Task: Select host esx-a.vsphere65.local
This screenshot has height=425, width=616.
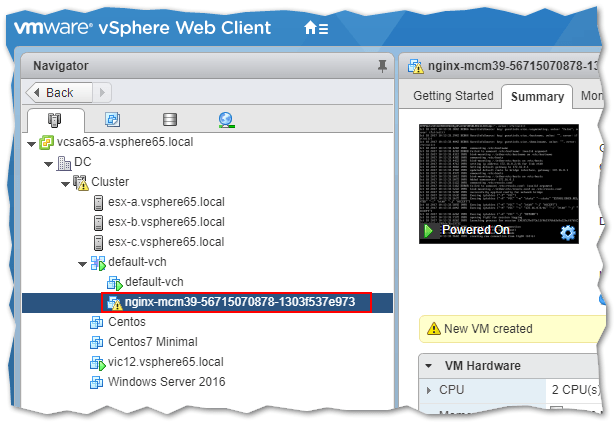Action: click(x=166, y=202)
